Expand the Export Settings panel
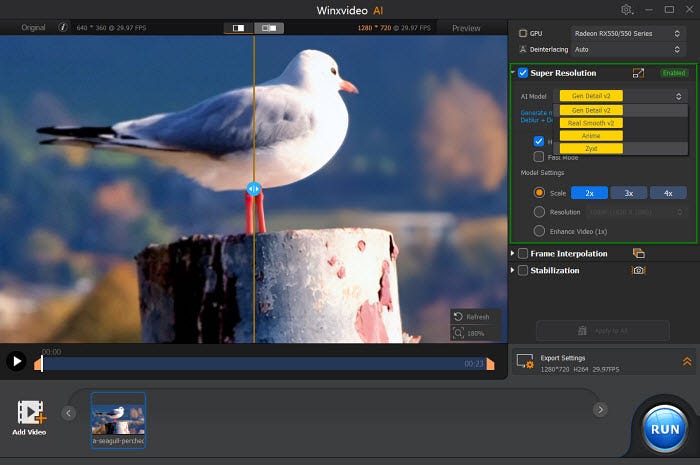 point(687,362)
